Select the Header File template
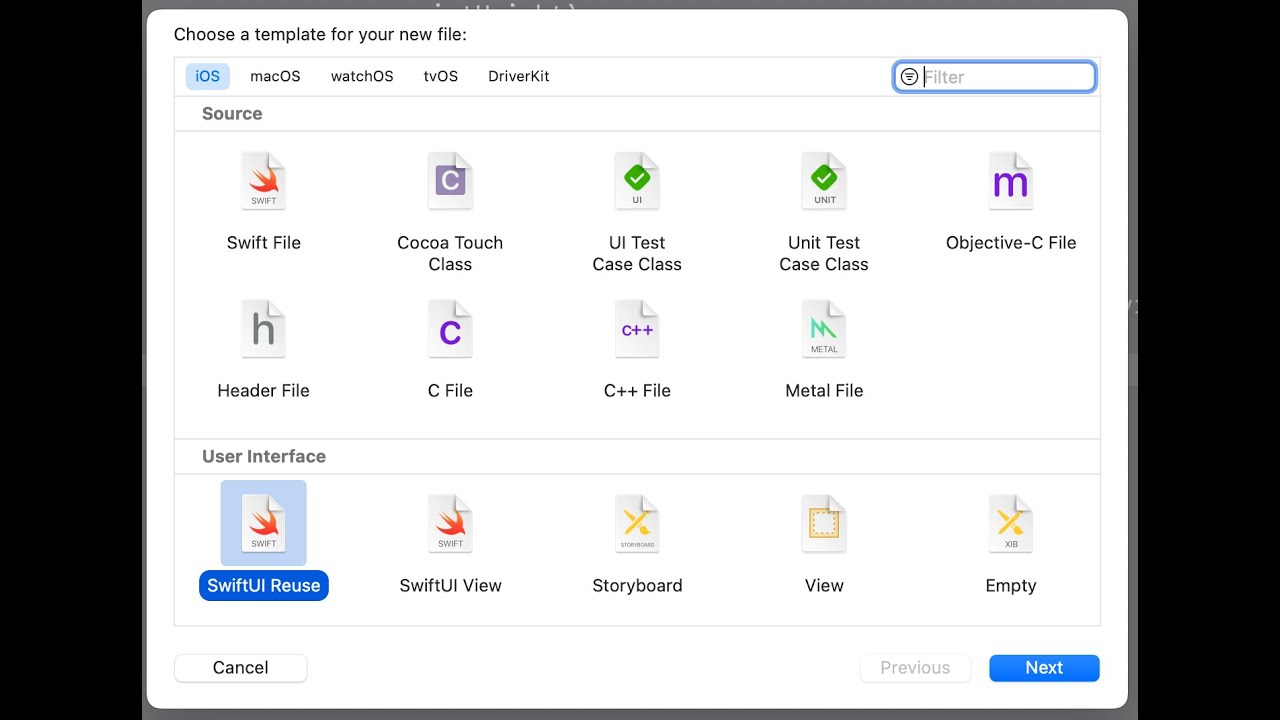The width and height of the screenshot is (1280, 720). [x=263, y=329]
